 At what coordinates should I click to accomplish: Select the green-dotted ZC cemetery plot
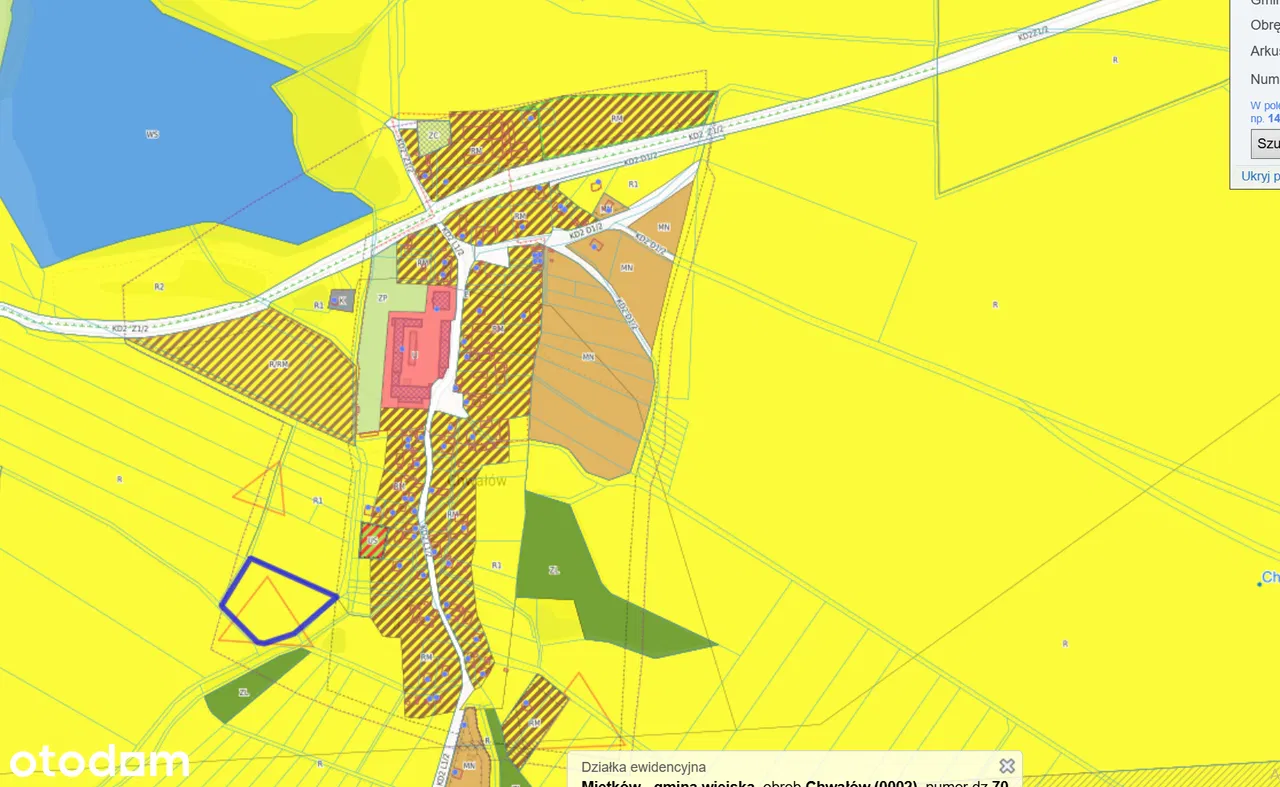click(434, 137)
